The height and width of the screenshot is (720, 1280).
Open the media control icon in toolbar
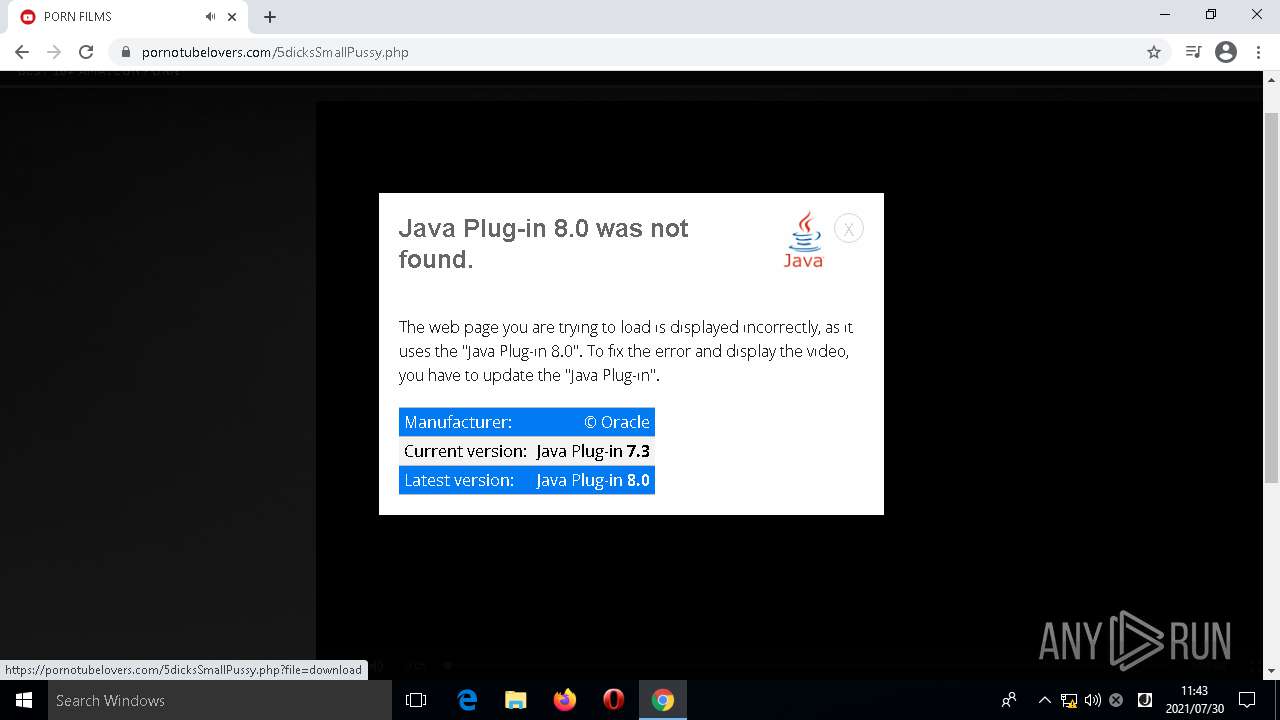[x=1193, y=52]
